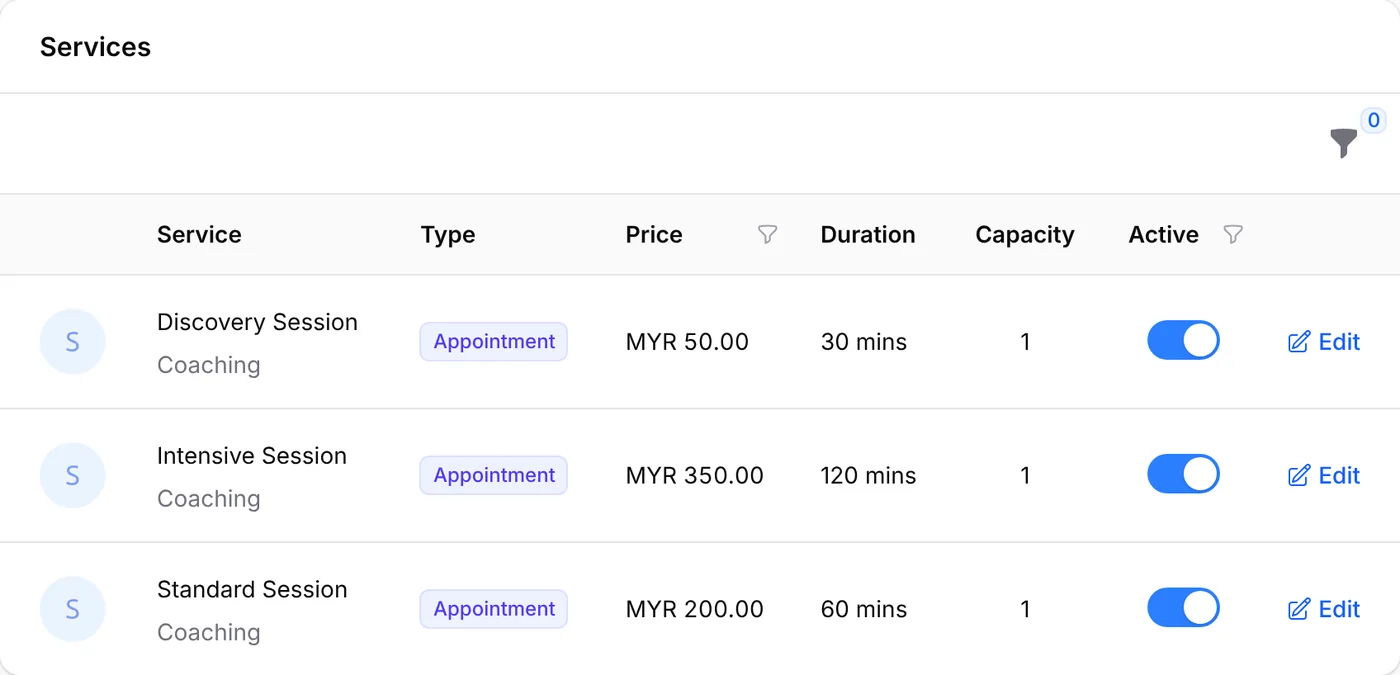Image resolution: width=1400 pixels, height=675 pixels.
Task: Select the Intensive Session name
Action: coord(252,456)
